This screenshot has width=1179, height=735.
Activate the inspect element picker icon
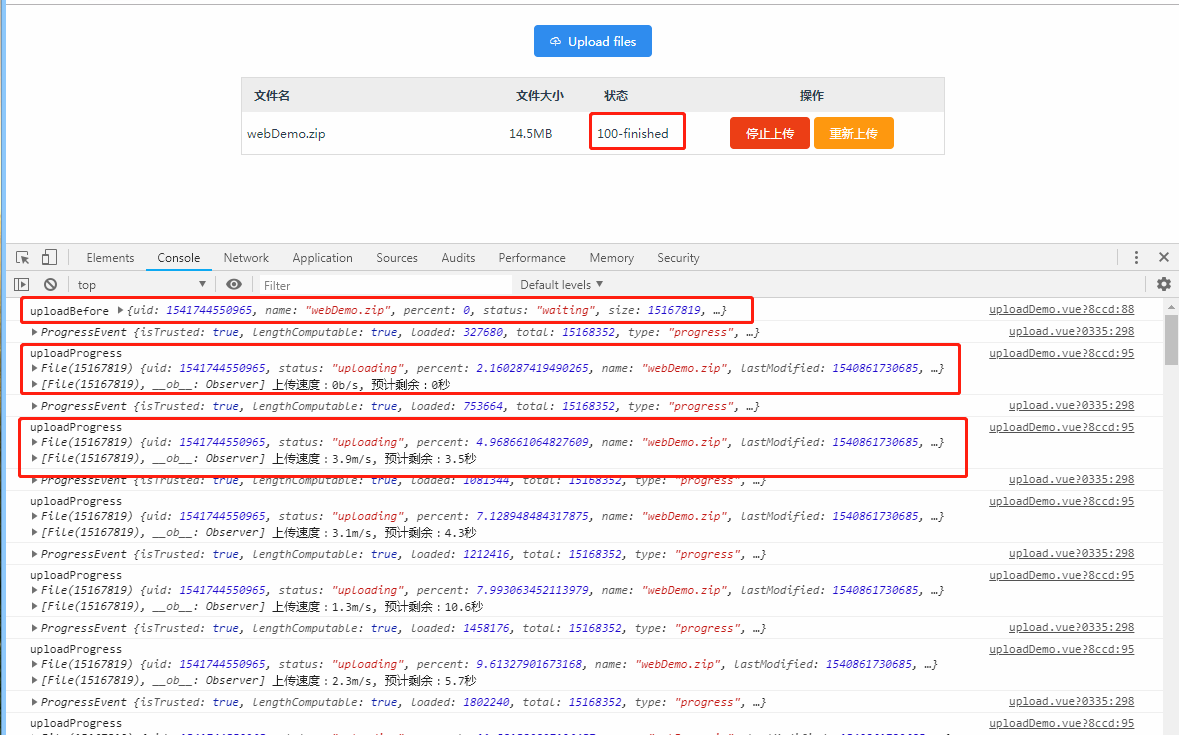(x=23, y=258)
